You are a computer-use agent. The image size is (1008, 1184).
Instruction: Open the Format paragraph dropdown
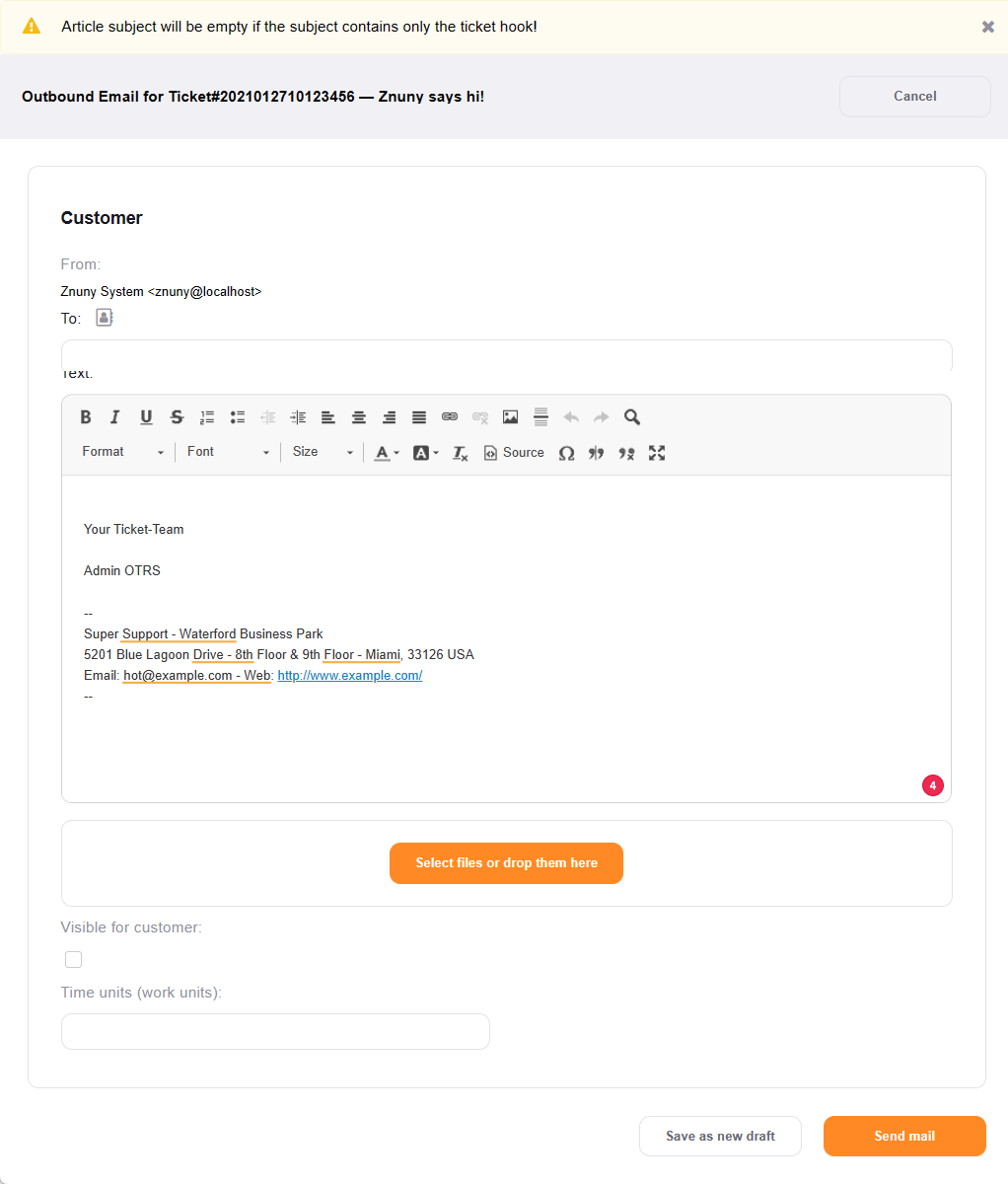tap(121, 452)
